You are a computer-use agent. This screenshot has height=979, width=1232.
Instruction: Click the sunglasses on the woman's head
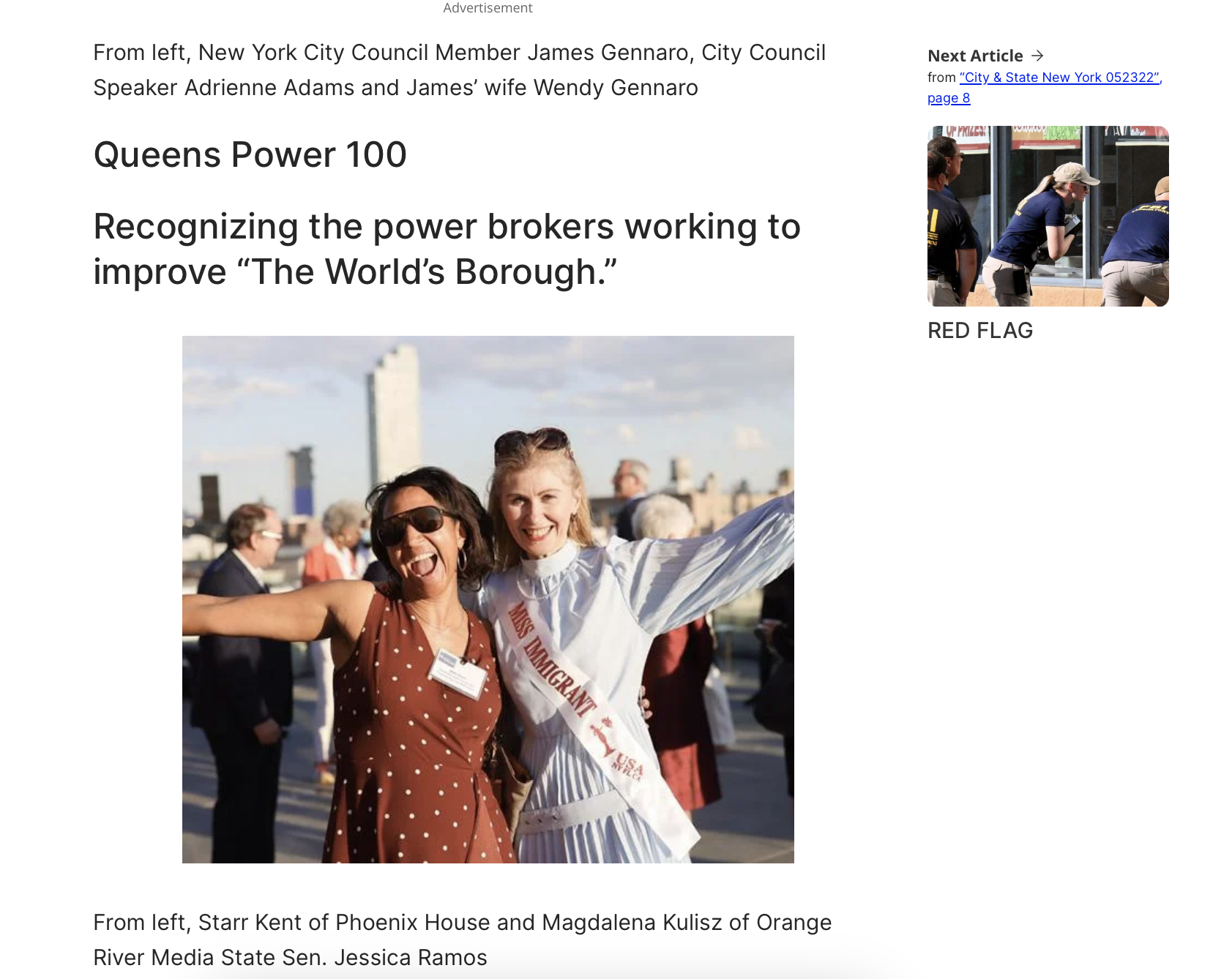[x=532, y=442]
